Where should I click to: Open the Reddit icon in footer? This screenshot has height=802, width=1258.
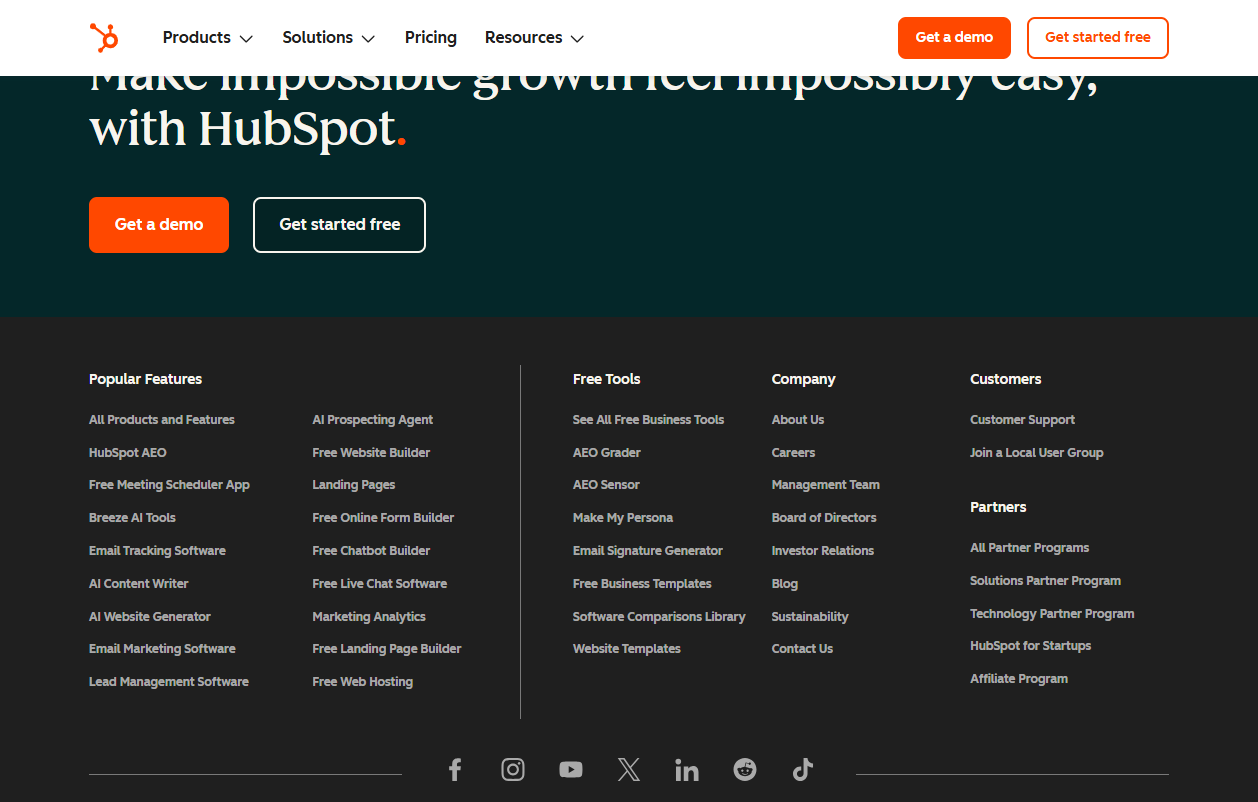coord(745,769)
